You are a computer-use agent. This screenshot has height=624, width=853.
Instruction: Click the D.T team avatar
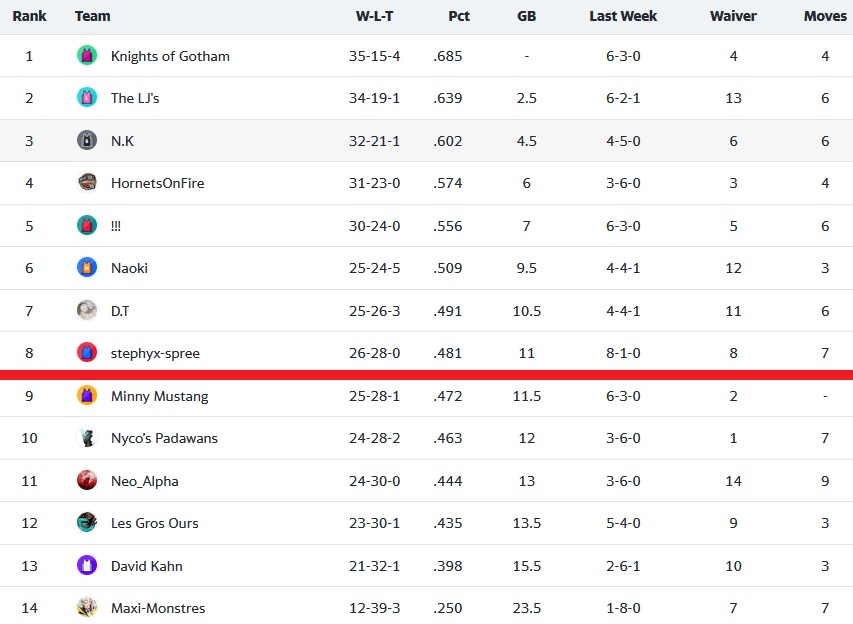coord(87,311)
